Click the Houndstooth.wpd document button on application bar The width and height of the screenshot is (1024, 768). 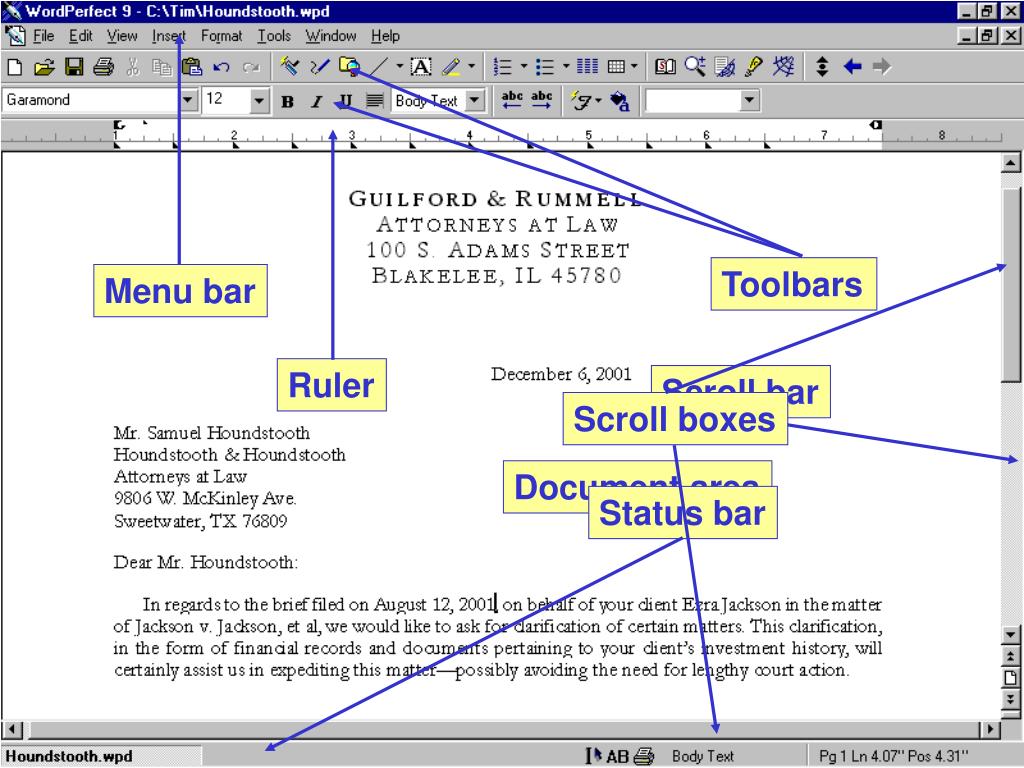click(x=101, y=756)
